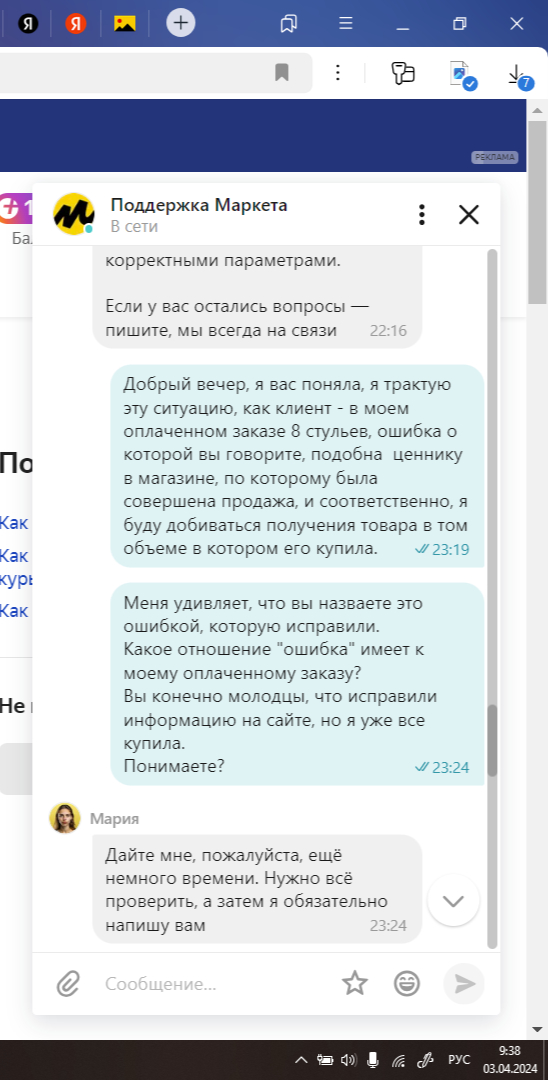The height and width of the screenshot is (1080, 548).
Task: Click the Yandex Market logo avatar
Action: [x=74, y=214]
